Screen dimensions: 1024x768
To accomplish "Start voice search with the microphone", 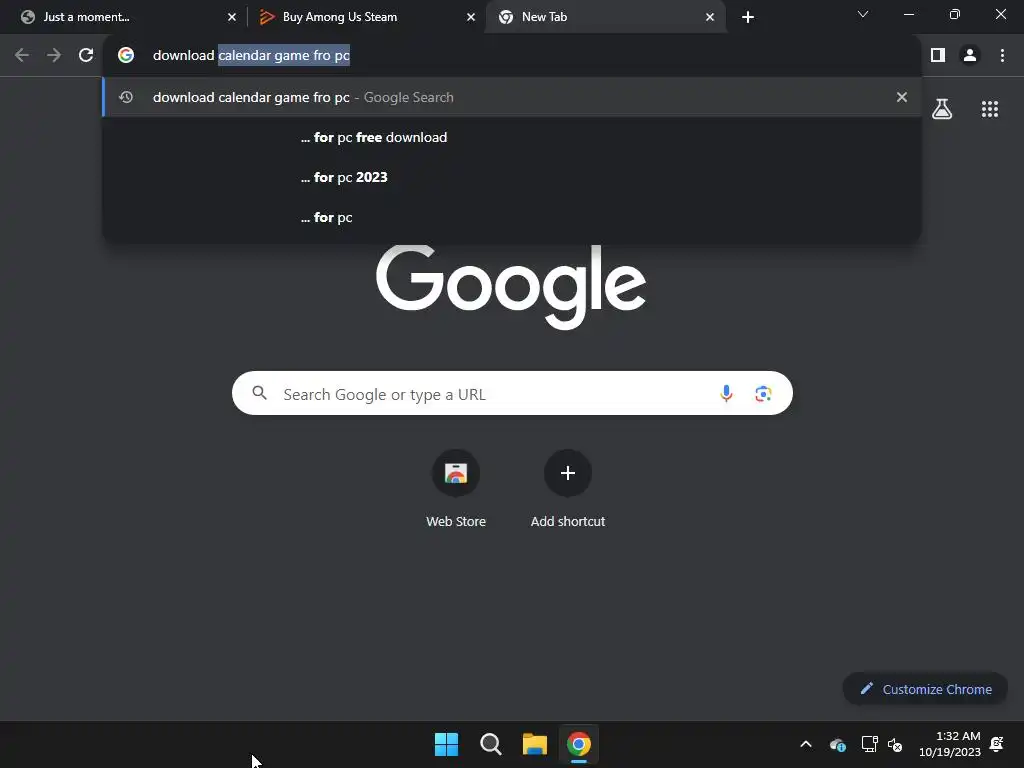I will click(726, 393).
